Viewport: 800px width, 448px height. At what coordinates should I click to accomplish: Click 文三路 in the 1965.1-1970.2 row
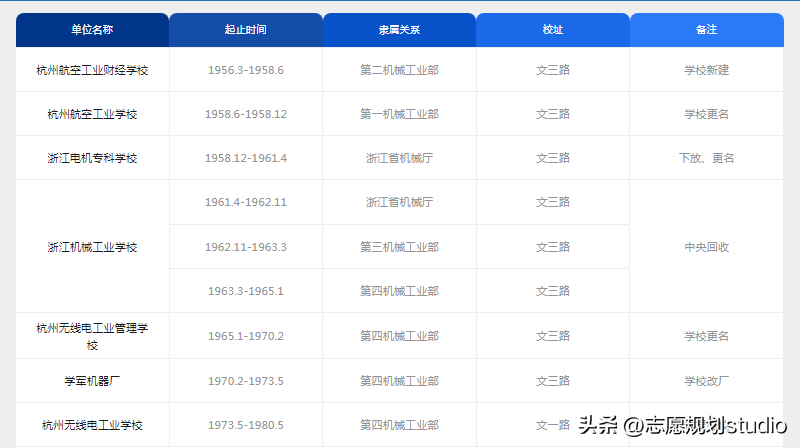click(553, 336)
